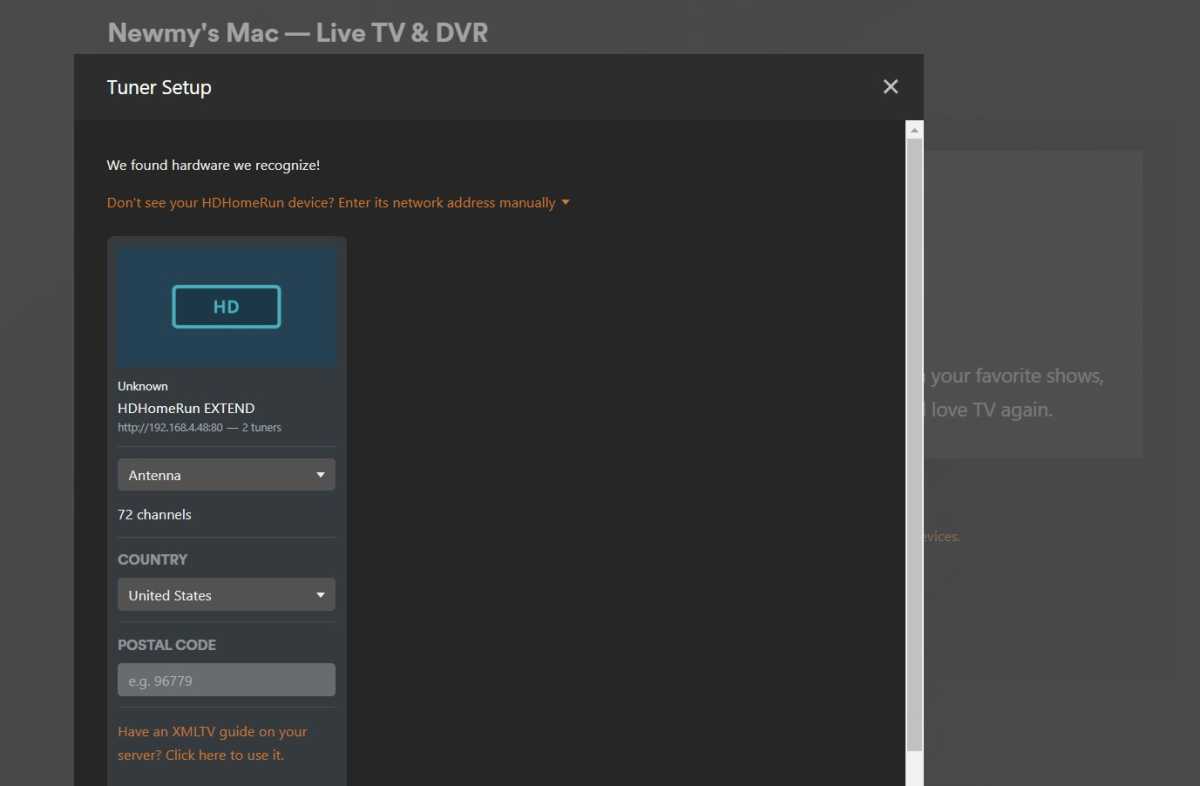Open the Antenna source dropdown
Screen dimensions: 1200x786
point(226,475)
